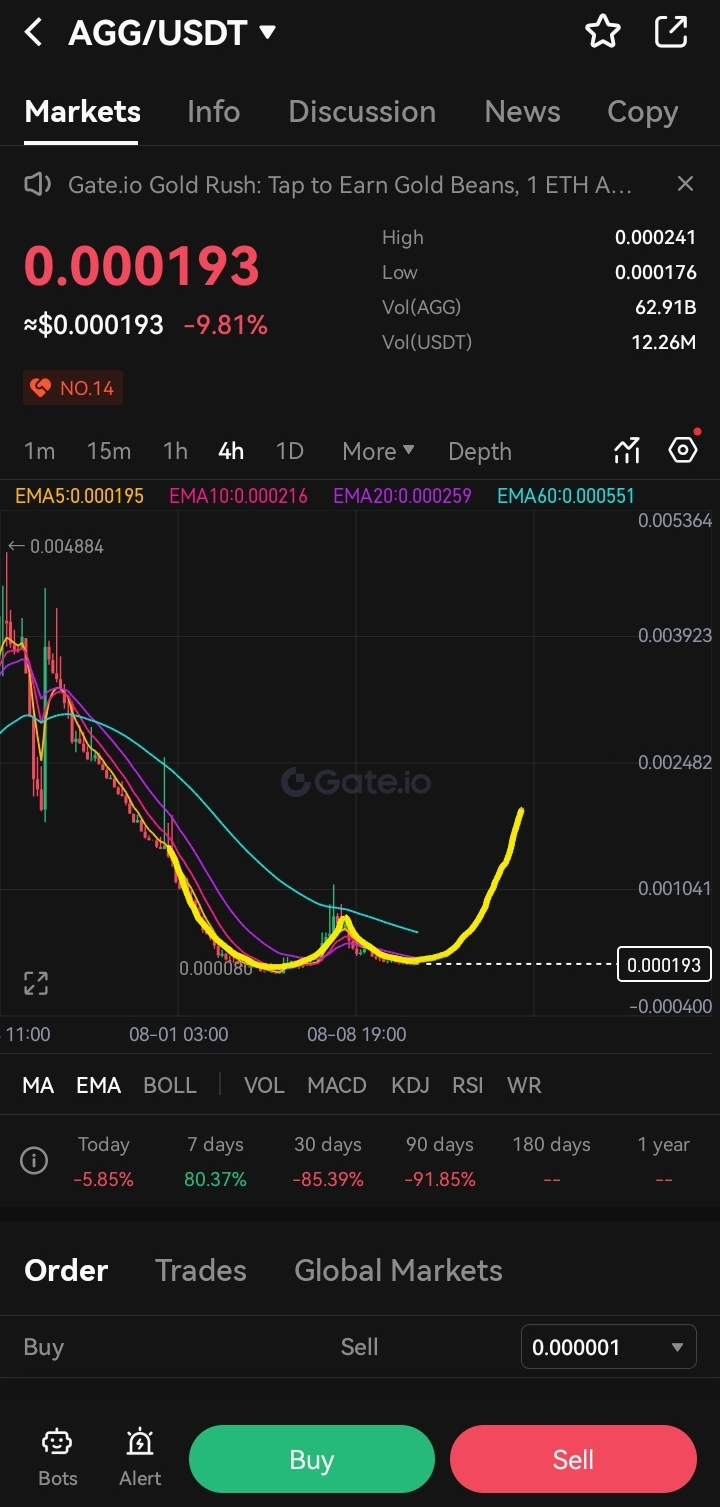Tap the Low value 0.000176
Image resolution: width=720 pixels, height=1507 pixels.
655,272
